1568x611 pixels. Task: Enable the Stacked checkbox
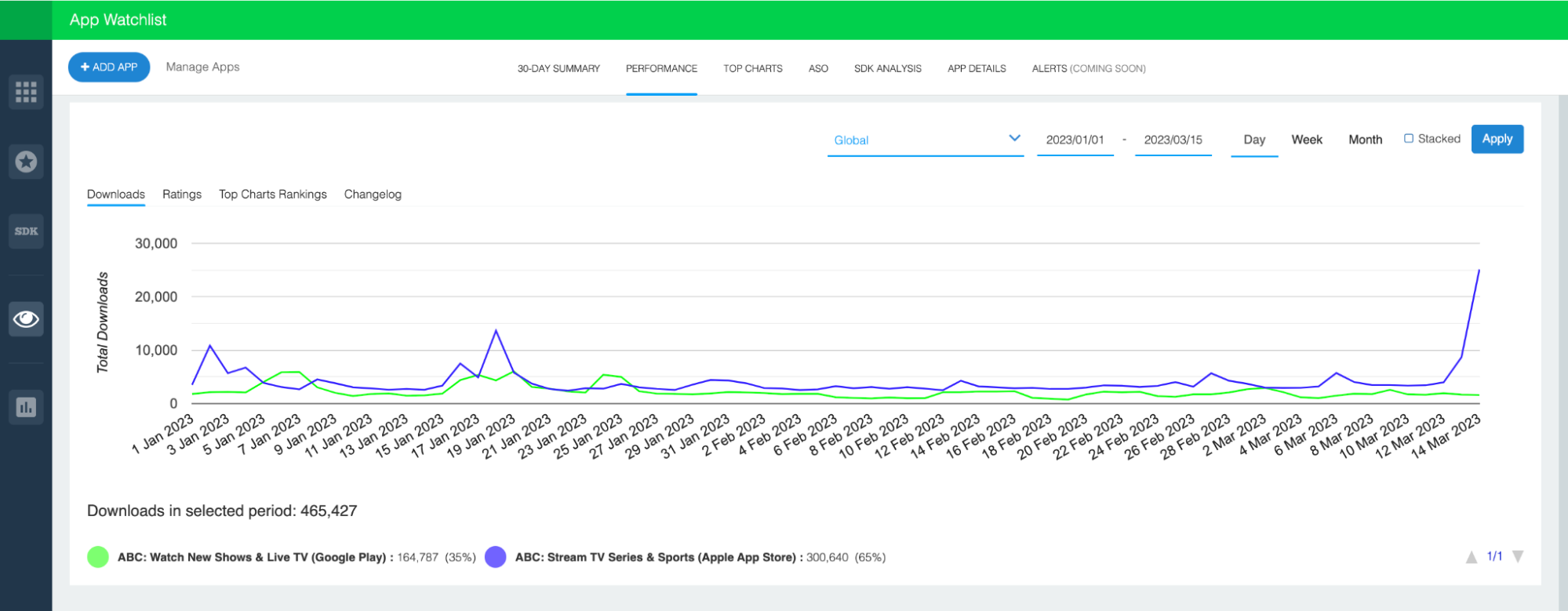pos(1409,139)
